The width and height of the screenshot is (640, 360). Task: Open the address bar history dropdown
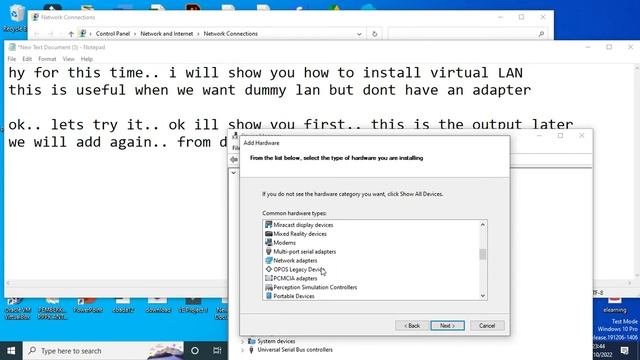tap(359, 34)
